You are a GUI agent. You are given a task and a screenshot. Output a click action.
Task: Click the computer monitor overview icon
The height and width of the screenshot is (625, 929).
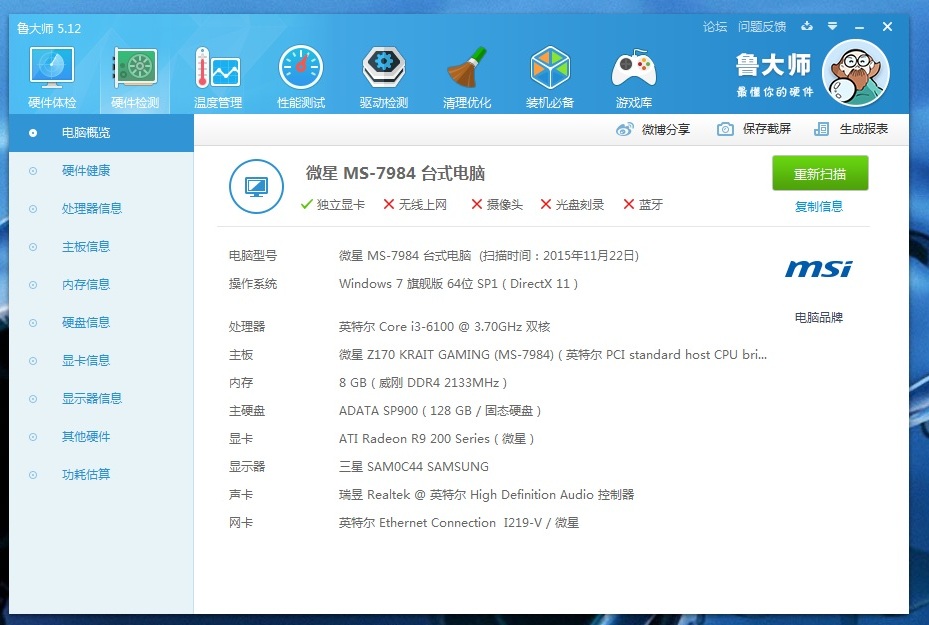point(256,187)
